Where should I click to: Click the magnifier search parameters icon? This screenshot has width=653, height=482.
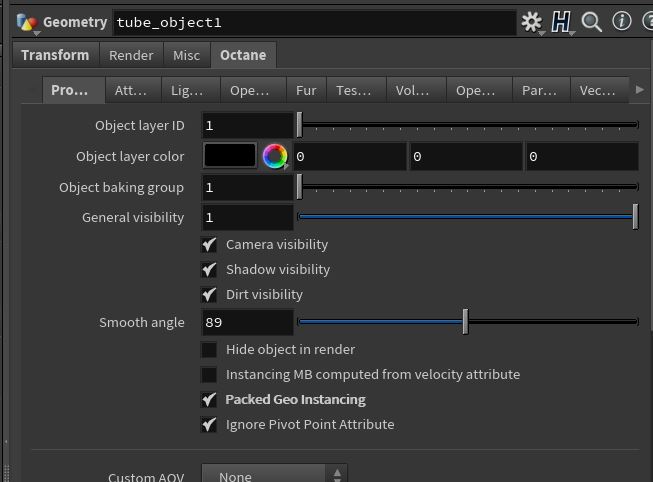tap(592, 22)
